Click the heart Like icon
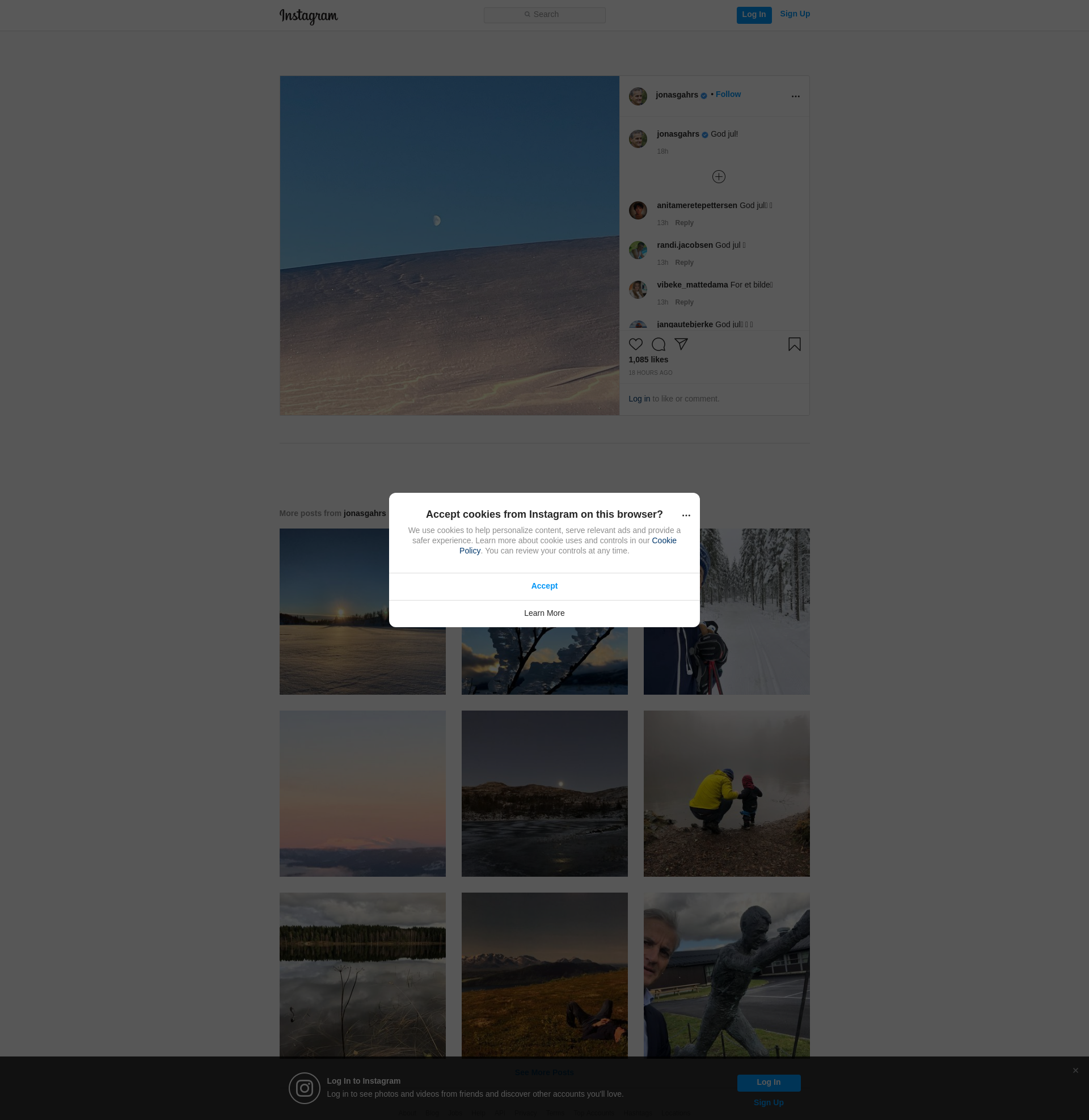Image resolution: width=1089 pixels, height=1120 pixels. [635, 344]
